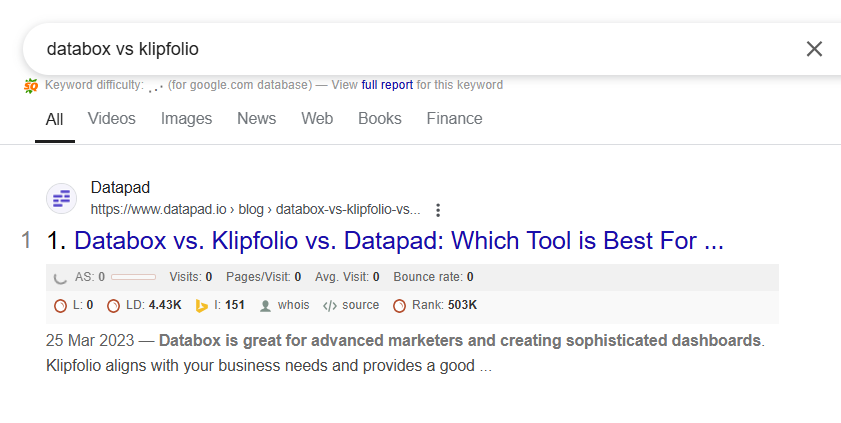
Task: Open the News tab
Action: (x=256, y=118)
